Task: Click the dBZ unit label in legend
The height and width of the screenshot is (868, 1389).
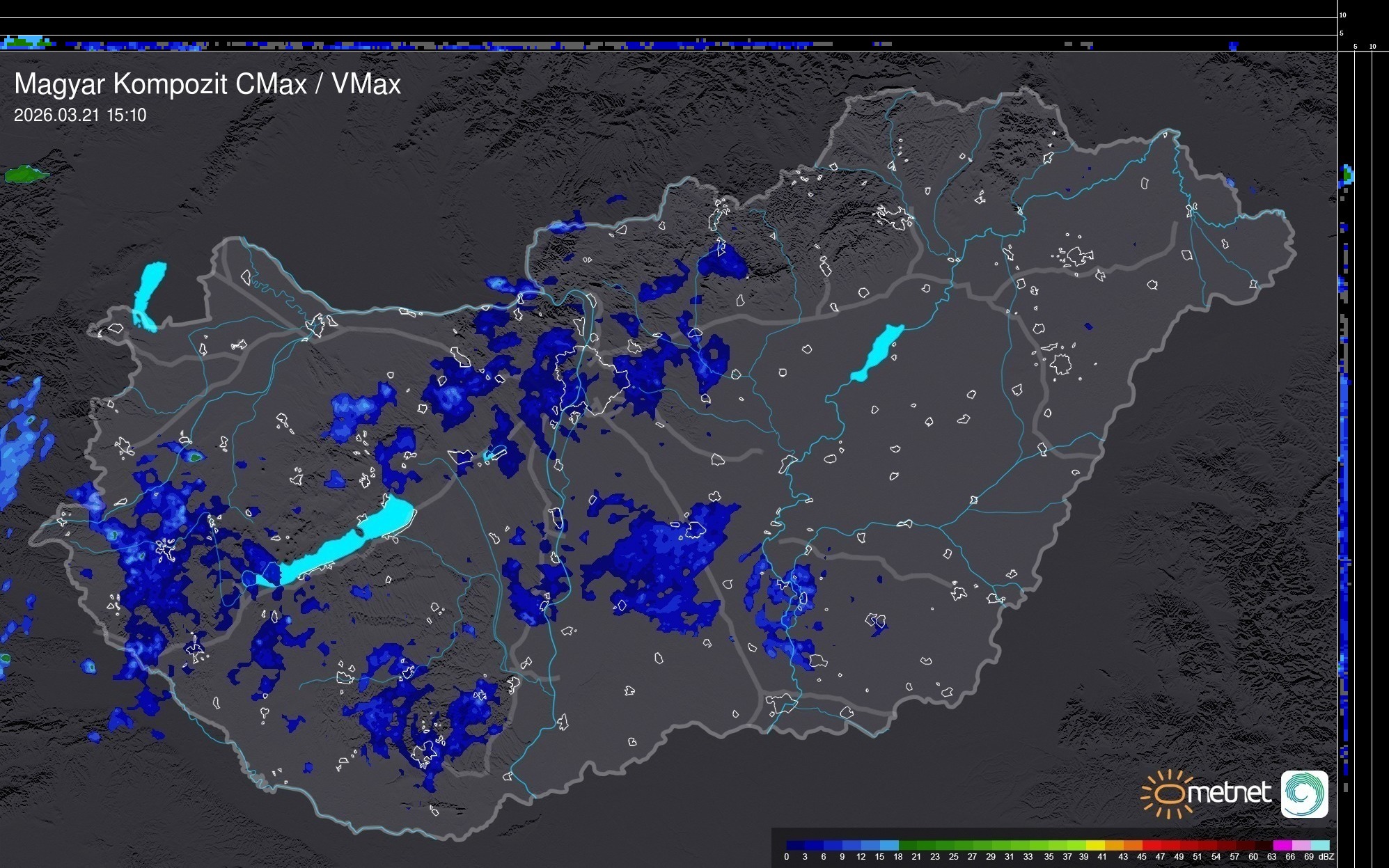Action: tap(1326, 857)
